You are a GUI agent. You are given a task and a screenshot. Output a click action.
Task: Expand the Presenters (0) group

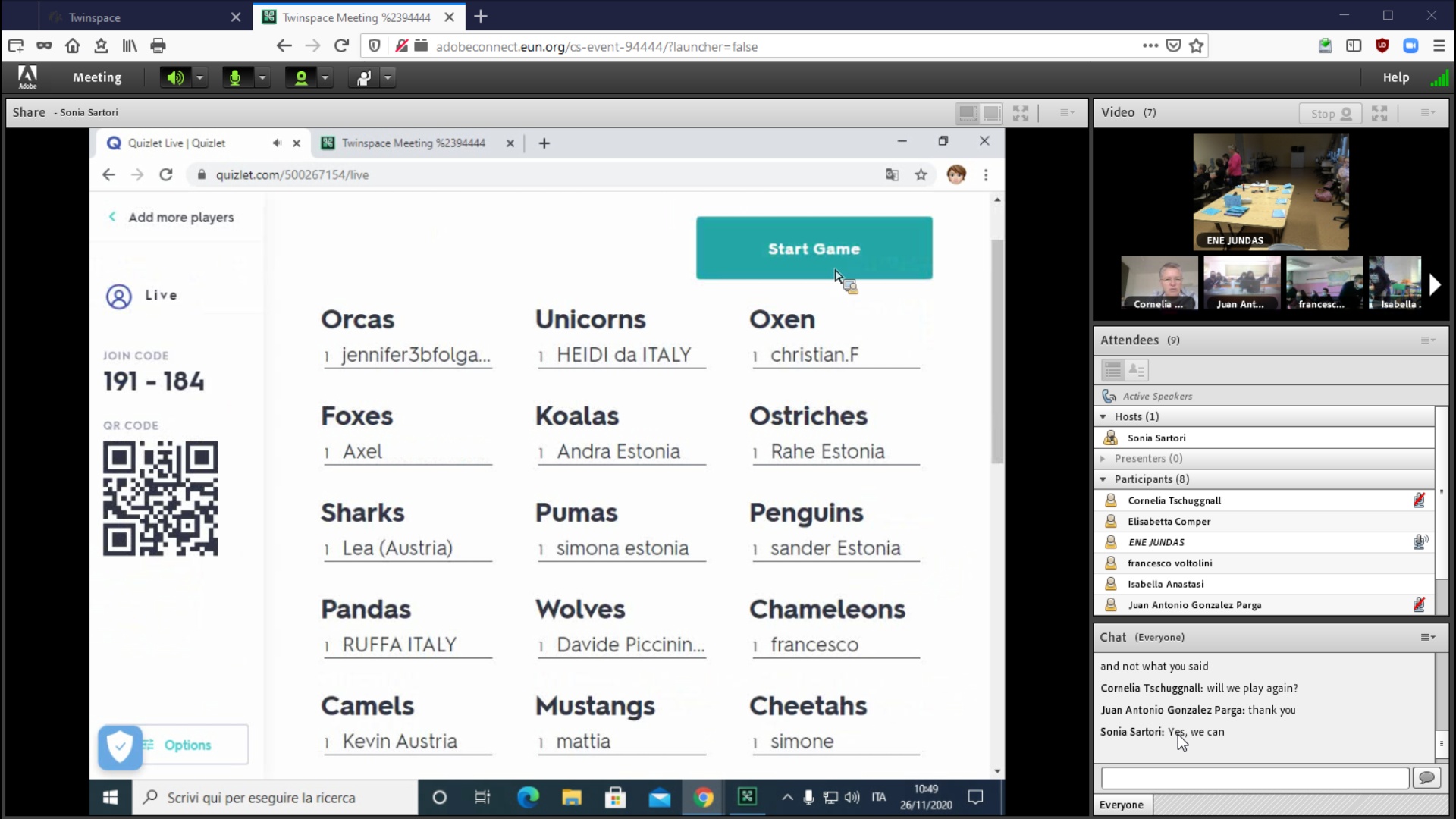coord(1103,458)
